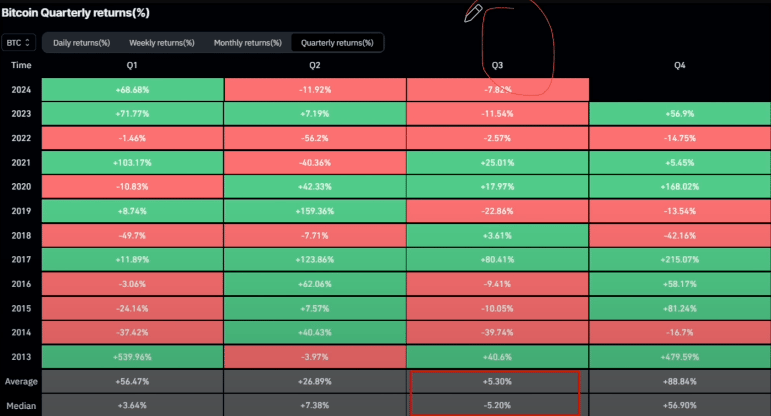Open the BTC coin selector dropdown
771x416 pixels.
pyautogui.click(x=18, y=43)
